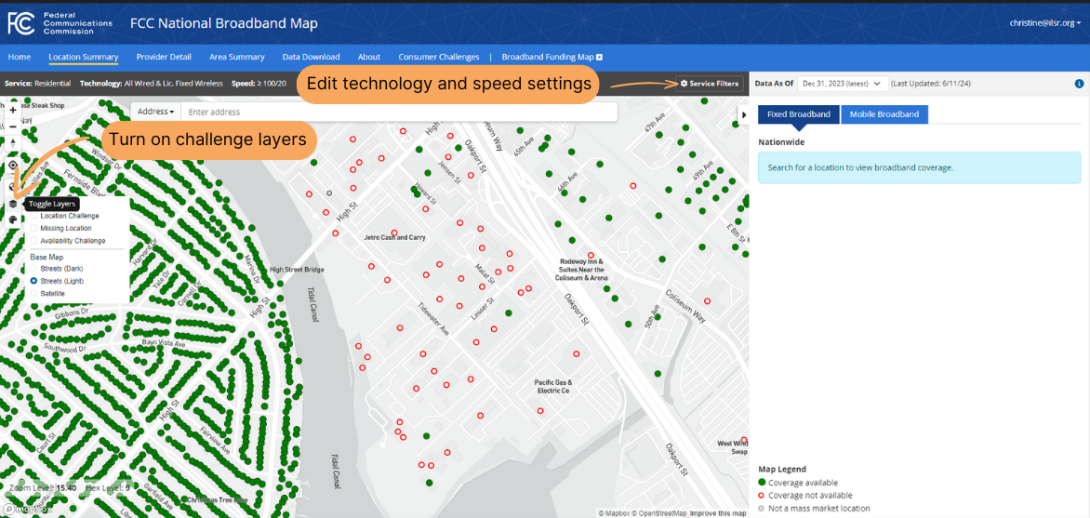Click the color palette map control icon
The height and width of the screenshot is (518, 1090).
[x=13, y=221]
